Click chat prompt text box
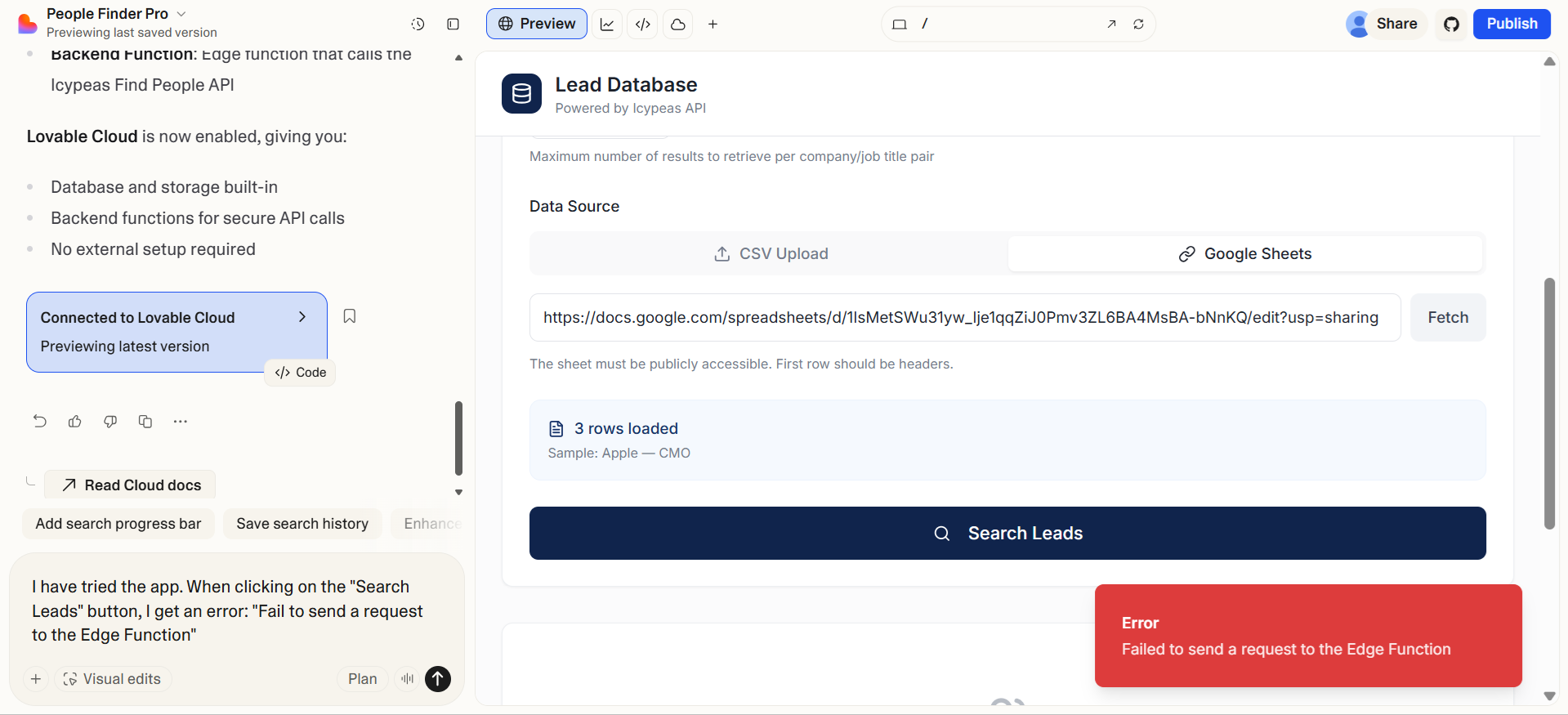Image resolution: width=1568 pixels, height=715 pixels. 237,610
